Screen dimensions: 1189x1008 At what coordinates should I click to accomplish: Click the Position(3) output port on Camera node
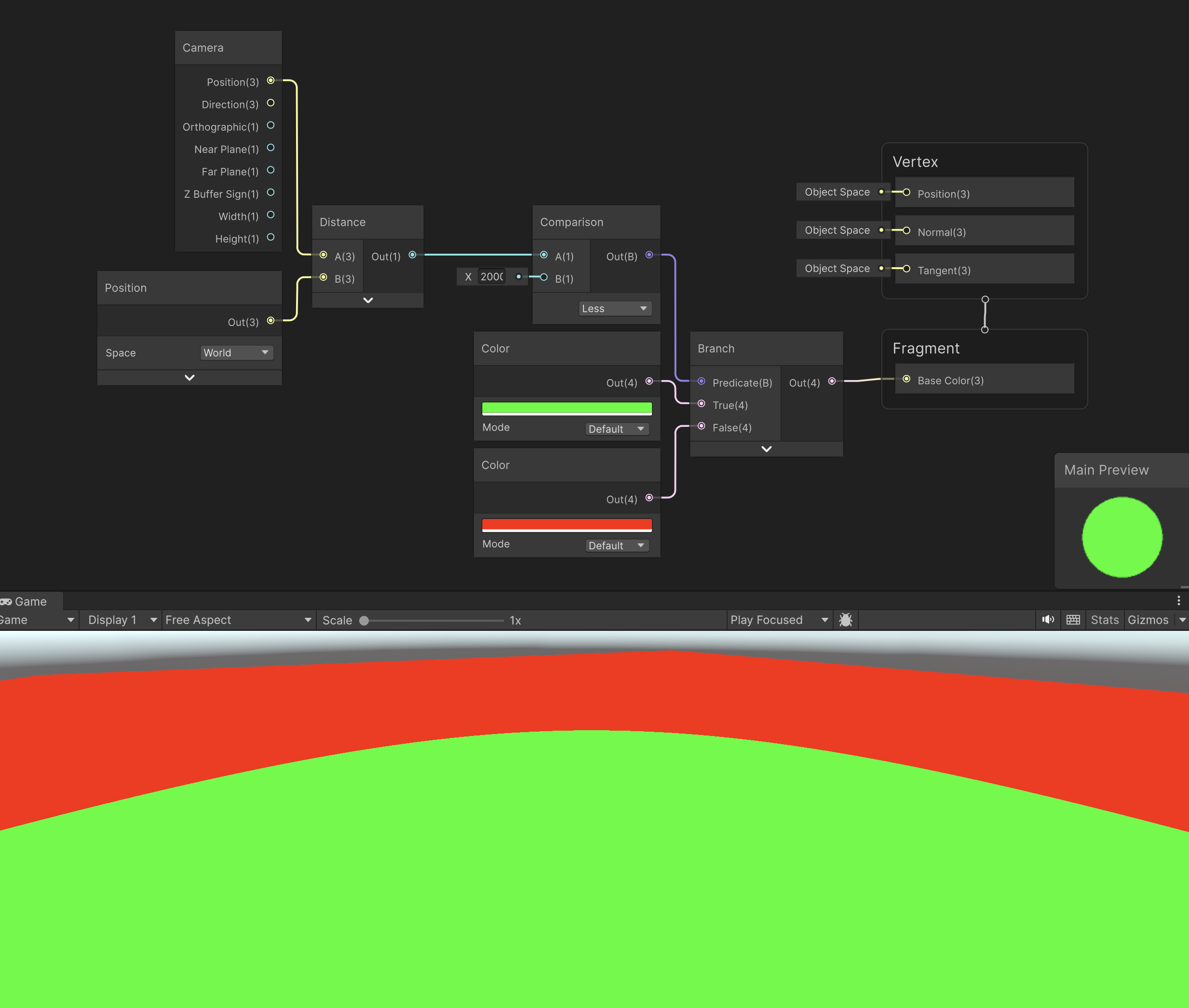pos(271,81)
